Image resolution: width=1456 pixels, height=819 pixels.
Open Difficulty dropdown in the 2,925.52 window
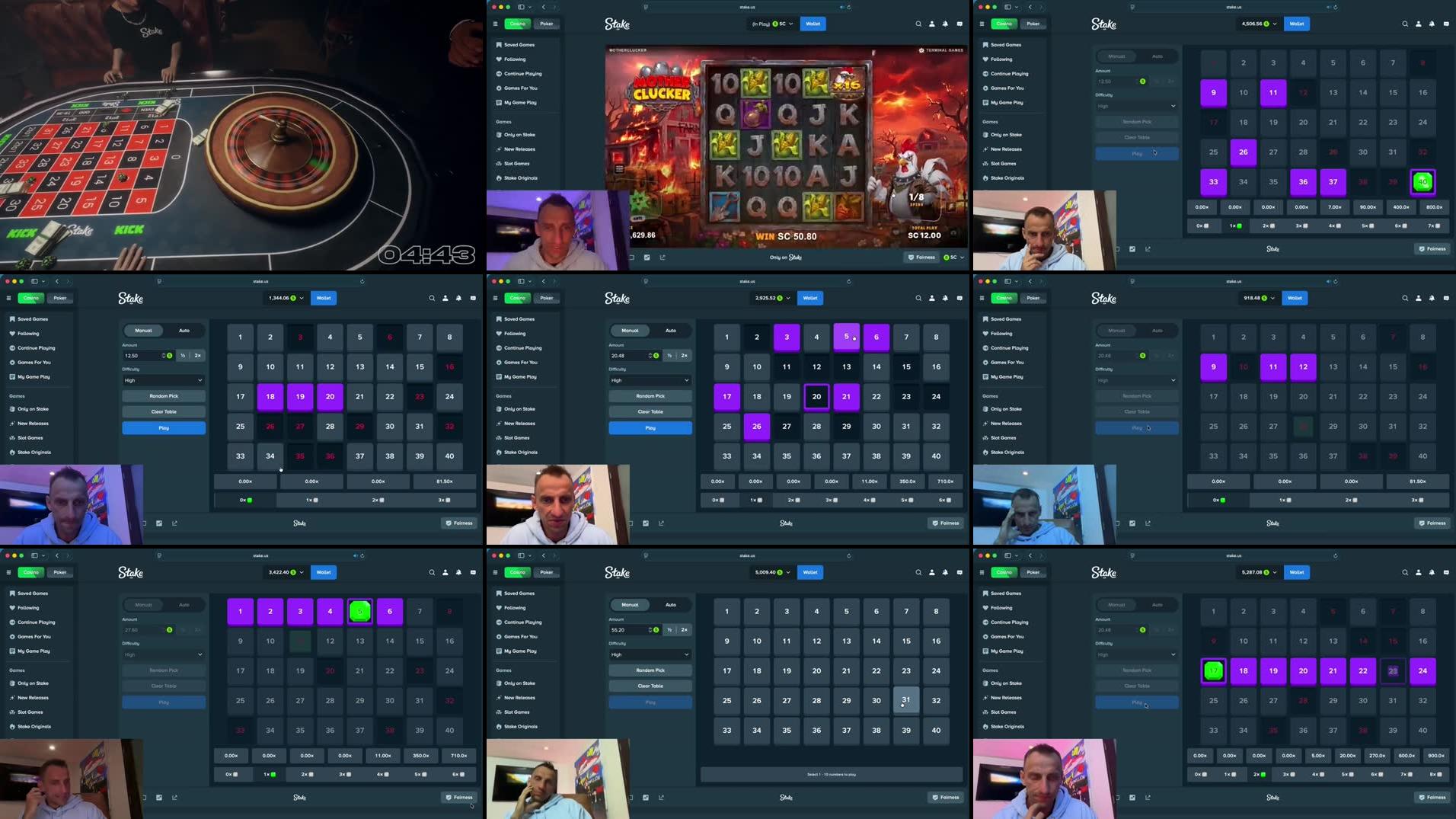650,380
